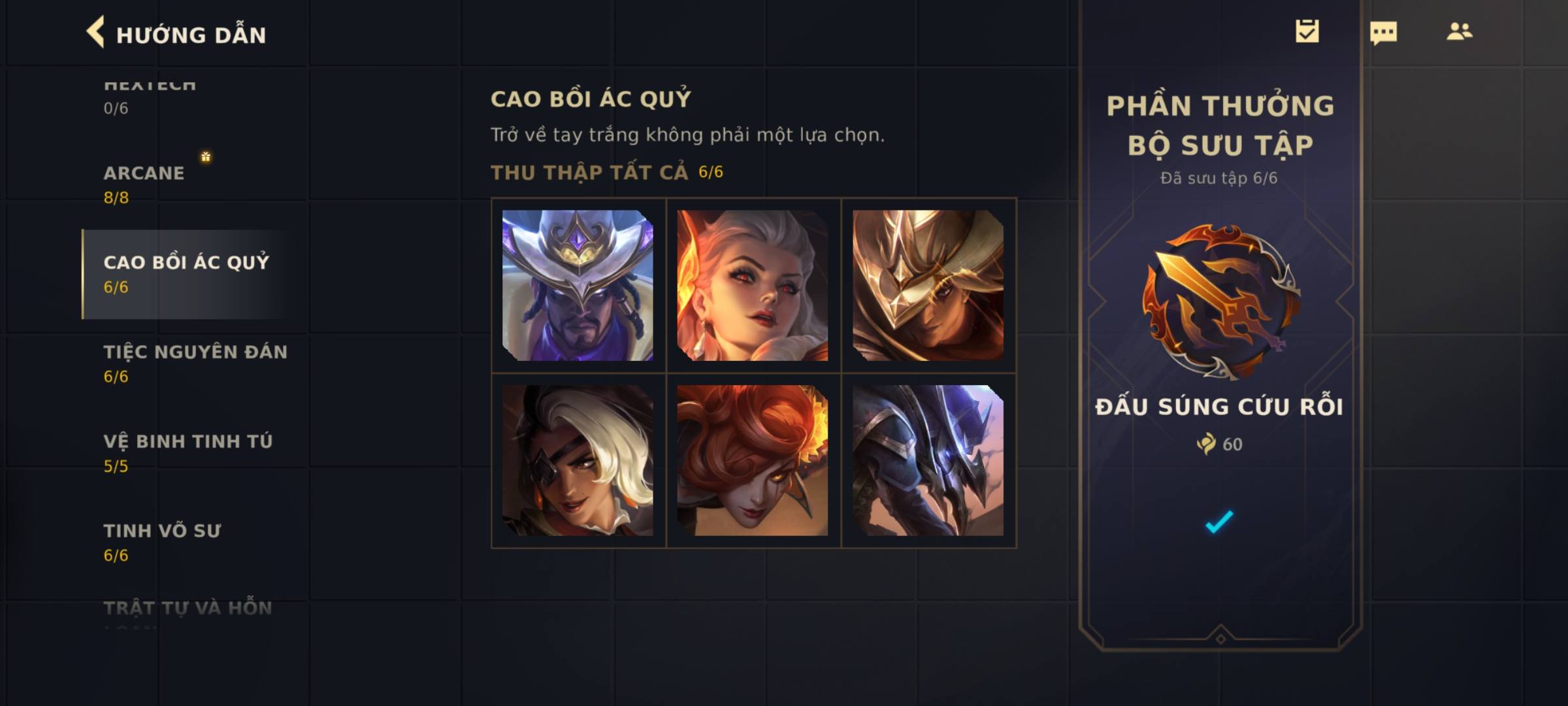The width and height of the screenshot is (1568, 706).
Task: Open the friends list icon
Action: (1459, 31)
